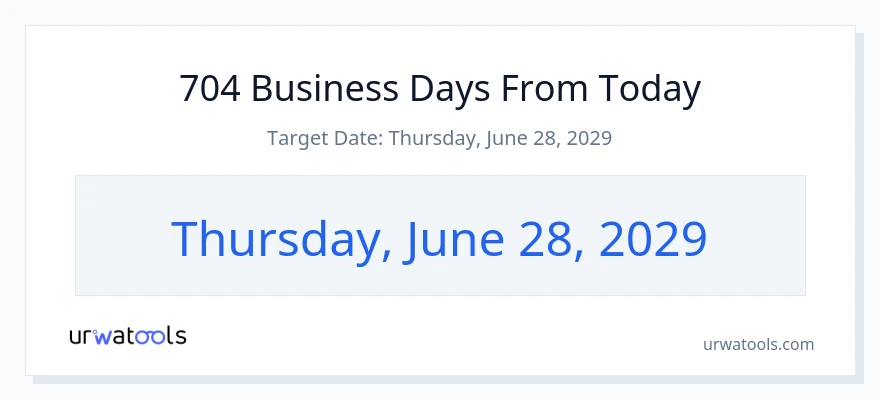Open the urwatools.com link
The height and width of the screenshot is (400, 880).
758,344
